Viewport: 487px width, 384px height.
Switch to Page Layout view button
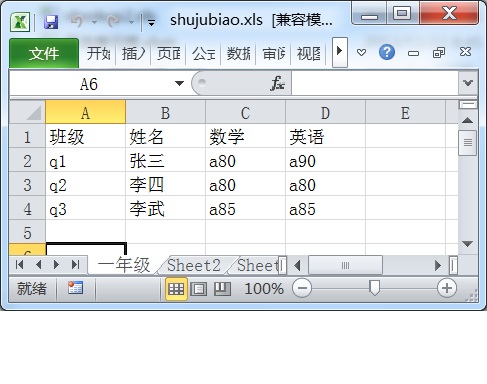click(x=199, y=289)
